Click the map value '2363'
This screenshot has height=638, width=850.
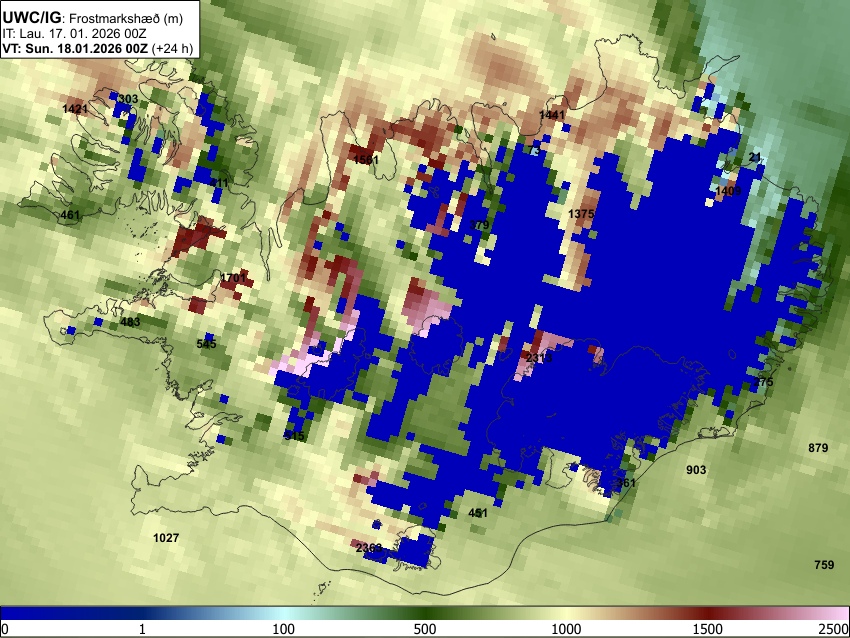click(x=369, y=548)
